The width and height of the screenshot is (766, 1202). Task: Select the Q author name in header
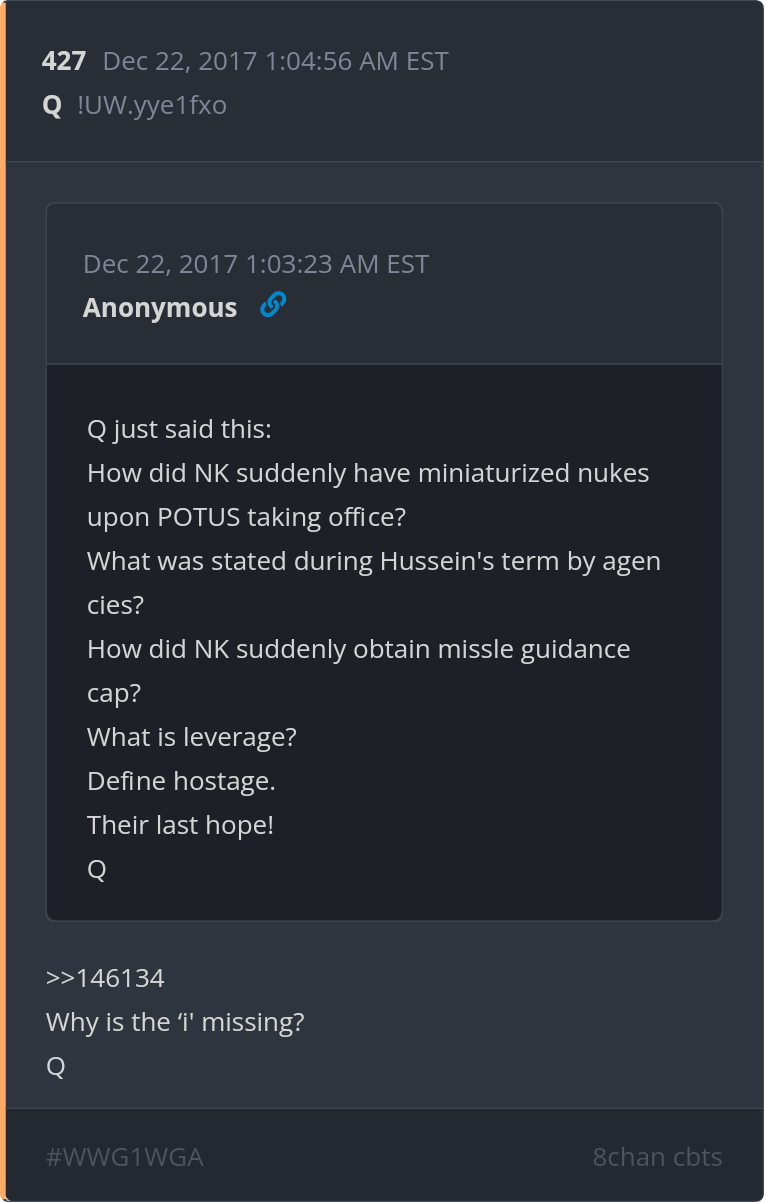pos(52,105)
